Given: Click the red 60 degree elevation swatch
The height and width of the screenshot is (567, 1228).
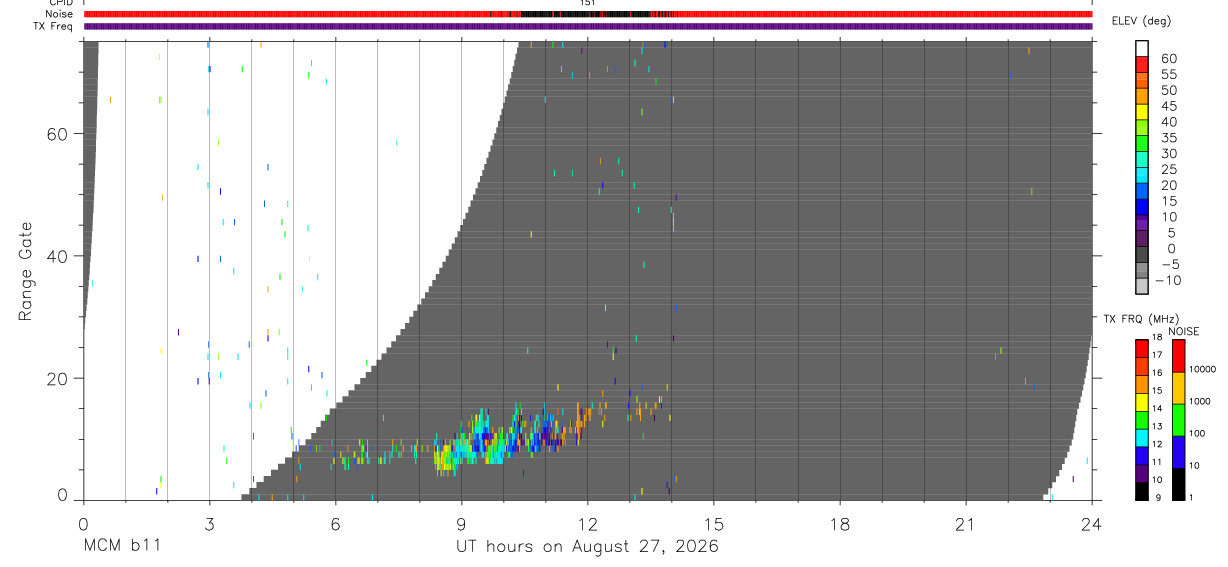Looking at the screenshot, I should point(1141,65).
